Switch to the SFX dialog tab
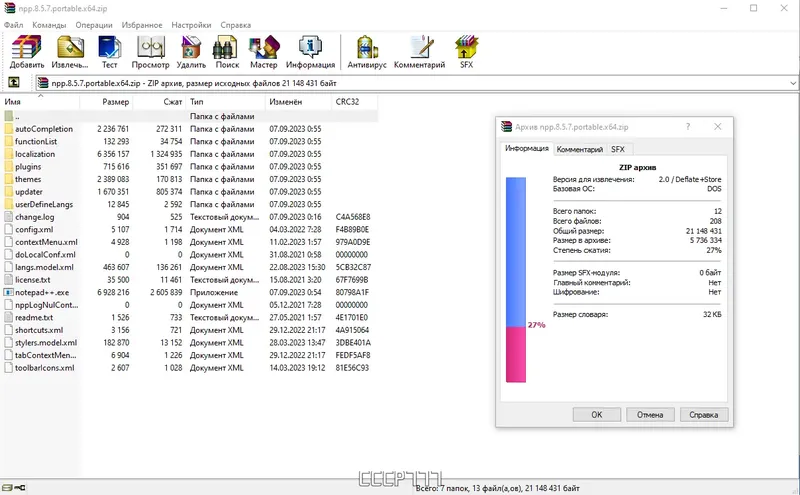This screenshot has width=800, height=495. pyautogui.click(x=618, y=150)
